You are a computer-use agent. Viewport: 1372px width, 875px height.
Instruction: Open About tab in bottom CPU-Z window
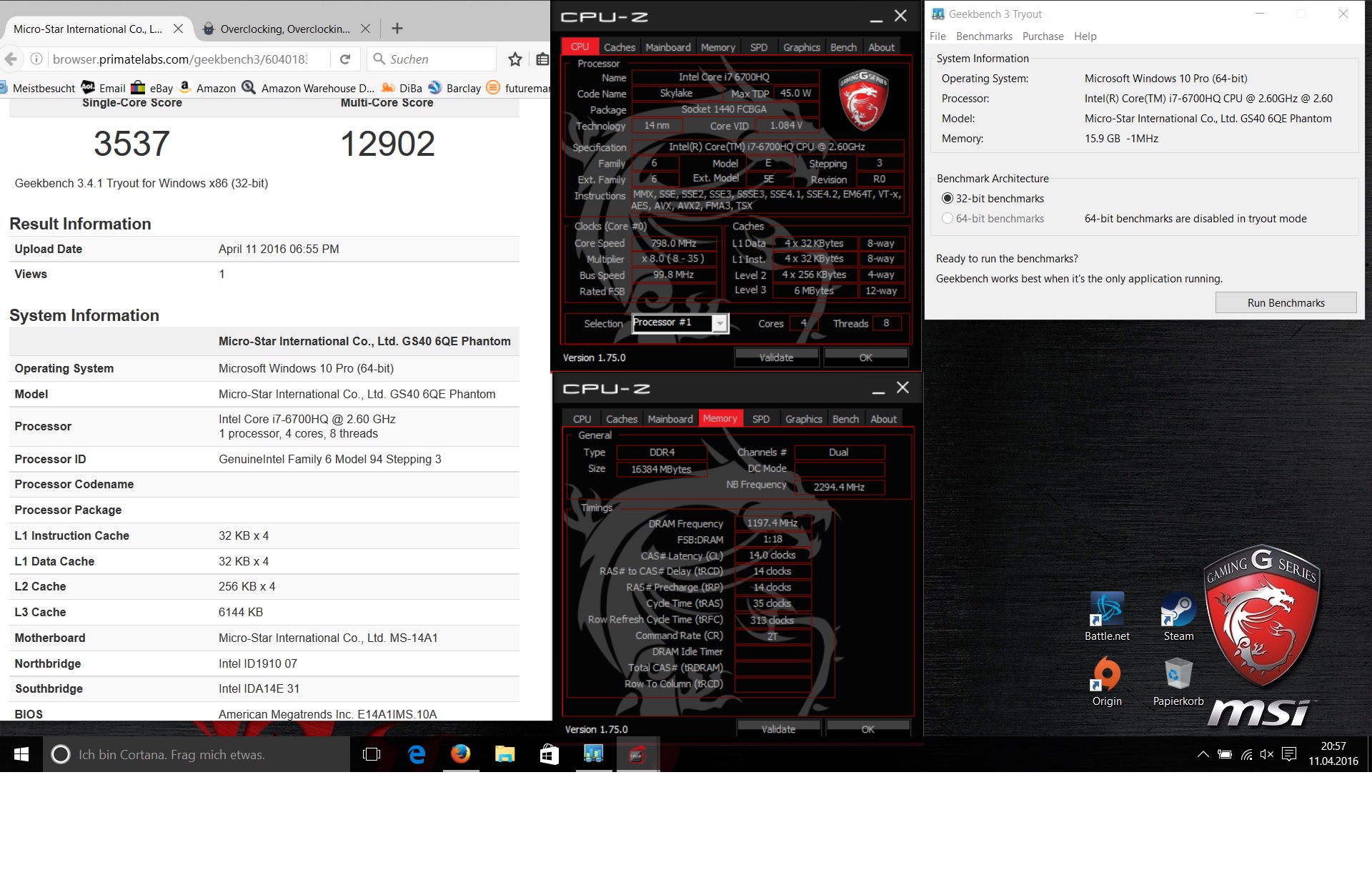[883, 419]
